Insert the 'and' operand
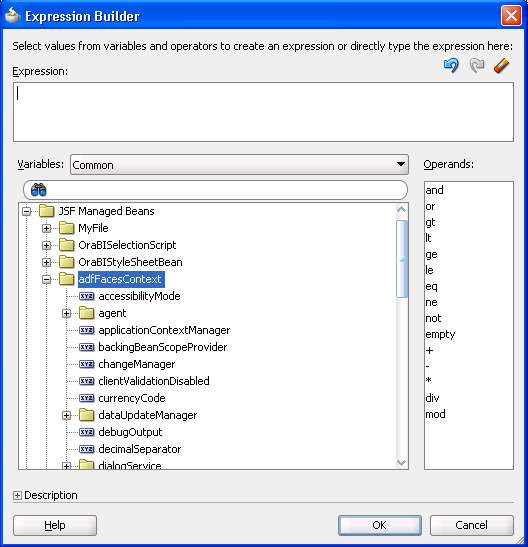The height and width of the screenshot is (547, 528). tap(435, 190)
